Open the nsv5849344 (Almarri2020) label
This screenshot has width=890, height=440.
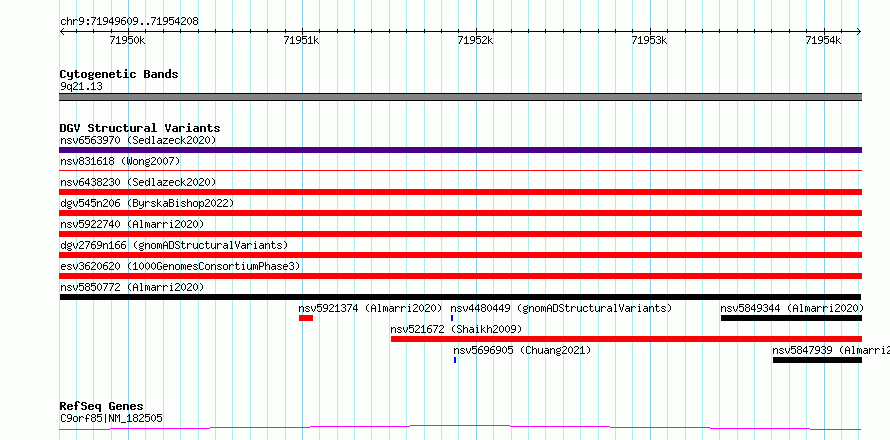[792, 308]
